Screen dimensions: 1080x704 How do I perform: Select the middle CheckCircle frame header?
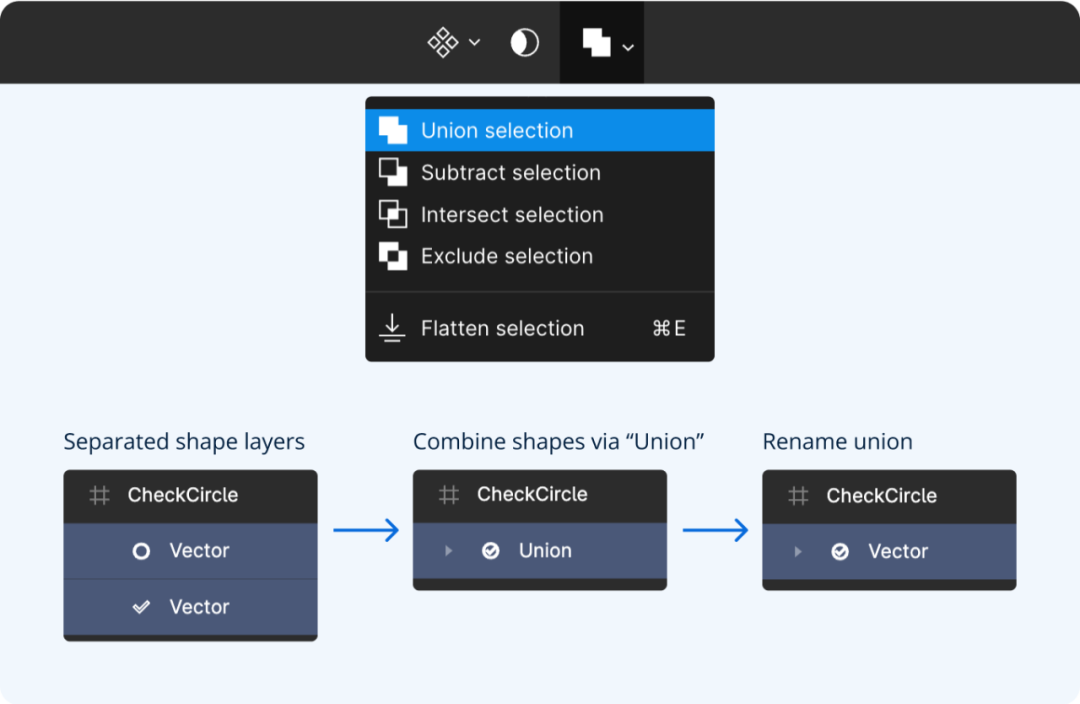tap(539, 495)
